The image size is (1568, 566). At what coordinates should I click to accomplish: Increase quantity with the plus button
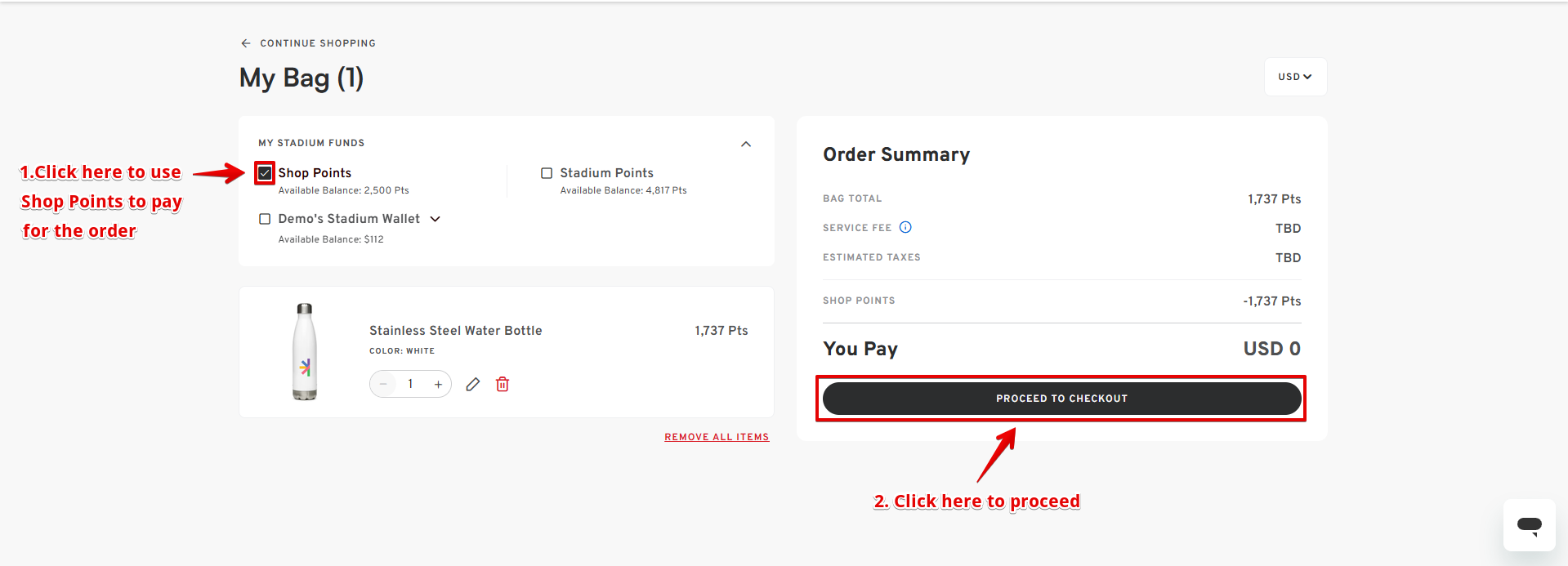pyautogui.click(x=439, y=384)
